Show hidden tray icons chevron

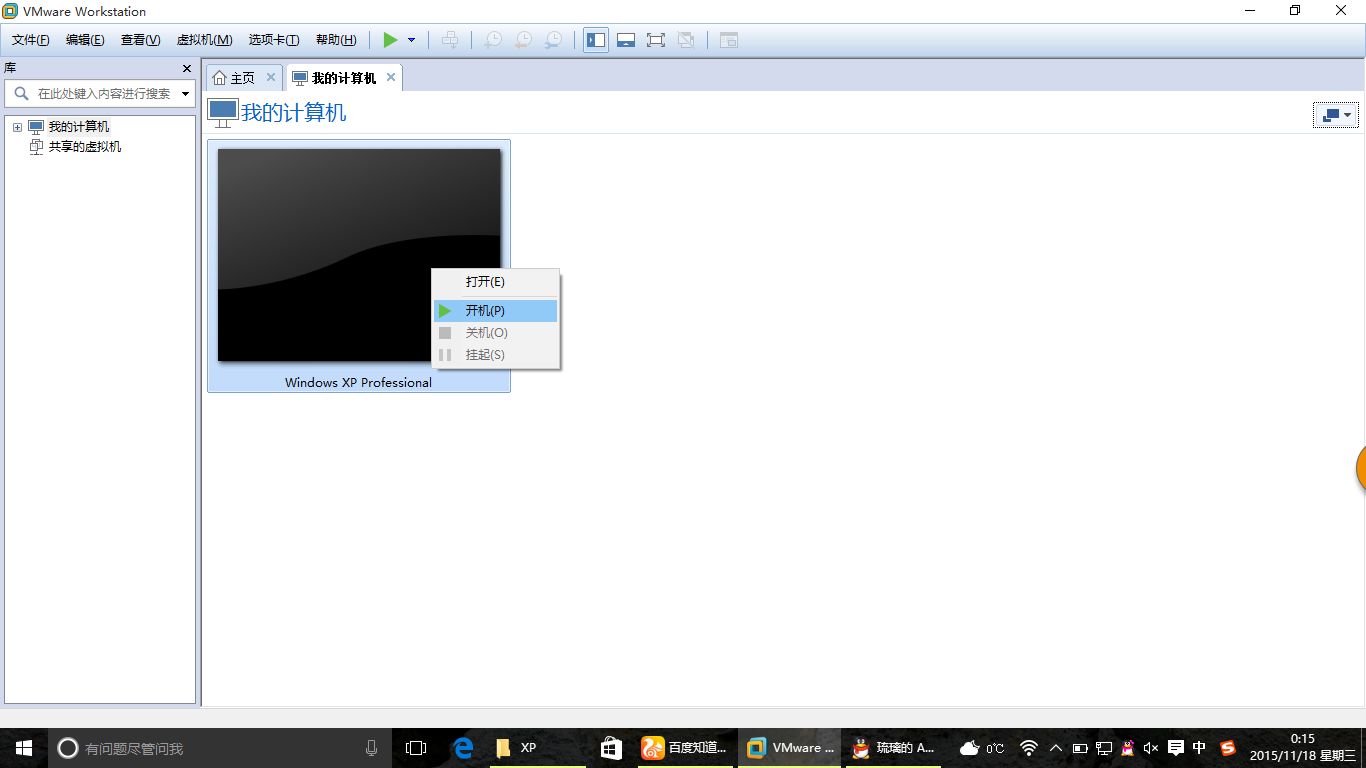[x=1055, y=748]
